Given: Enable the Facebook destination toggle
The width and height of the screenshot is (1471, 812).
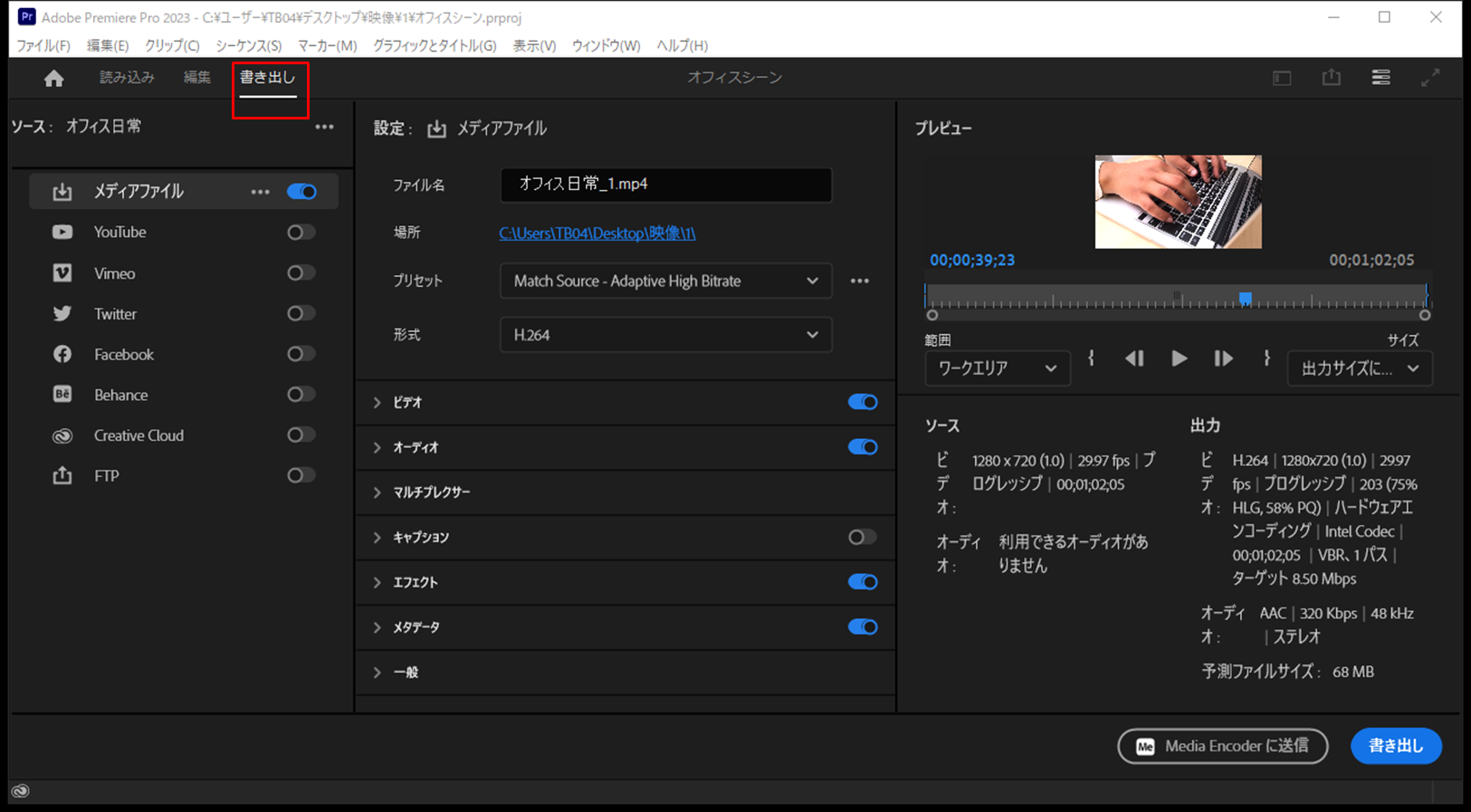Looking at the screenshot, I should pyautogui.click(x=301, y=354).
